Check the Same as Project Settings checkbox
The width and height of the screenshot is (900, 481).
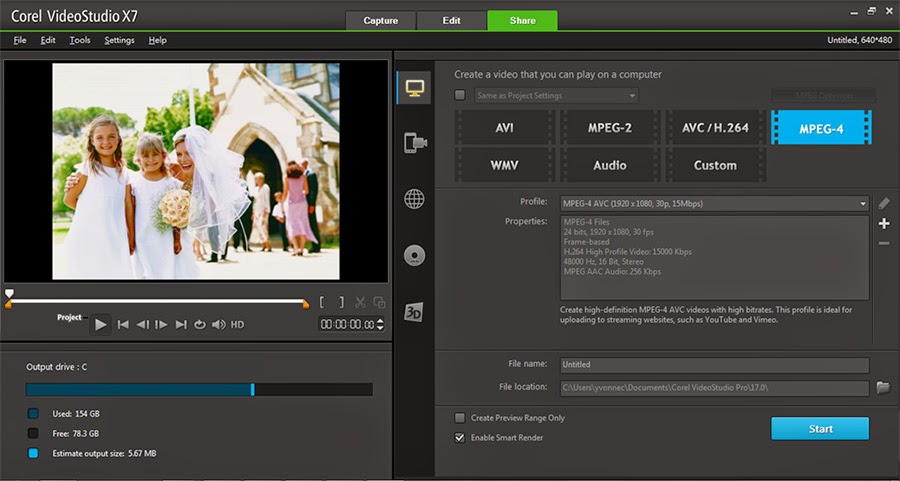pyautogui.click(x=460, y=96)
